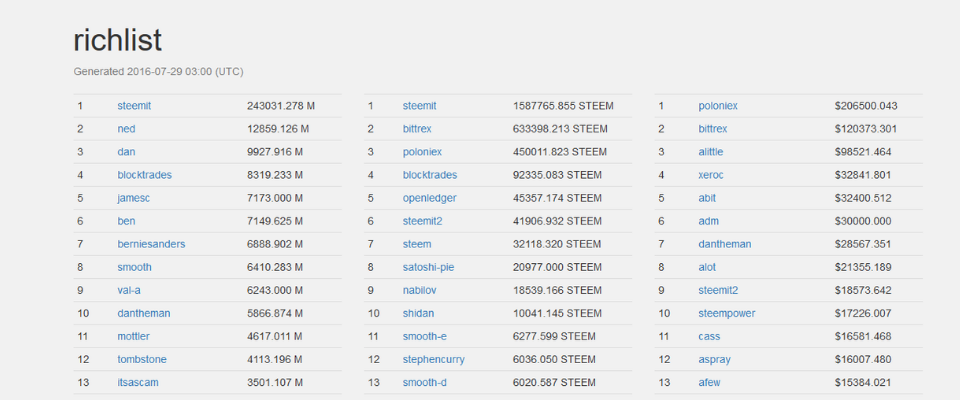Open steemit link beside 1587765.855 STEEM

(x=419, y=106)
